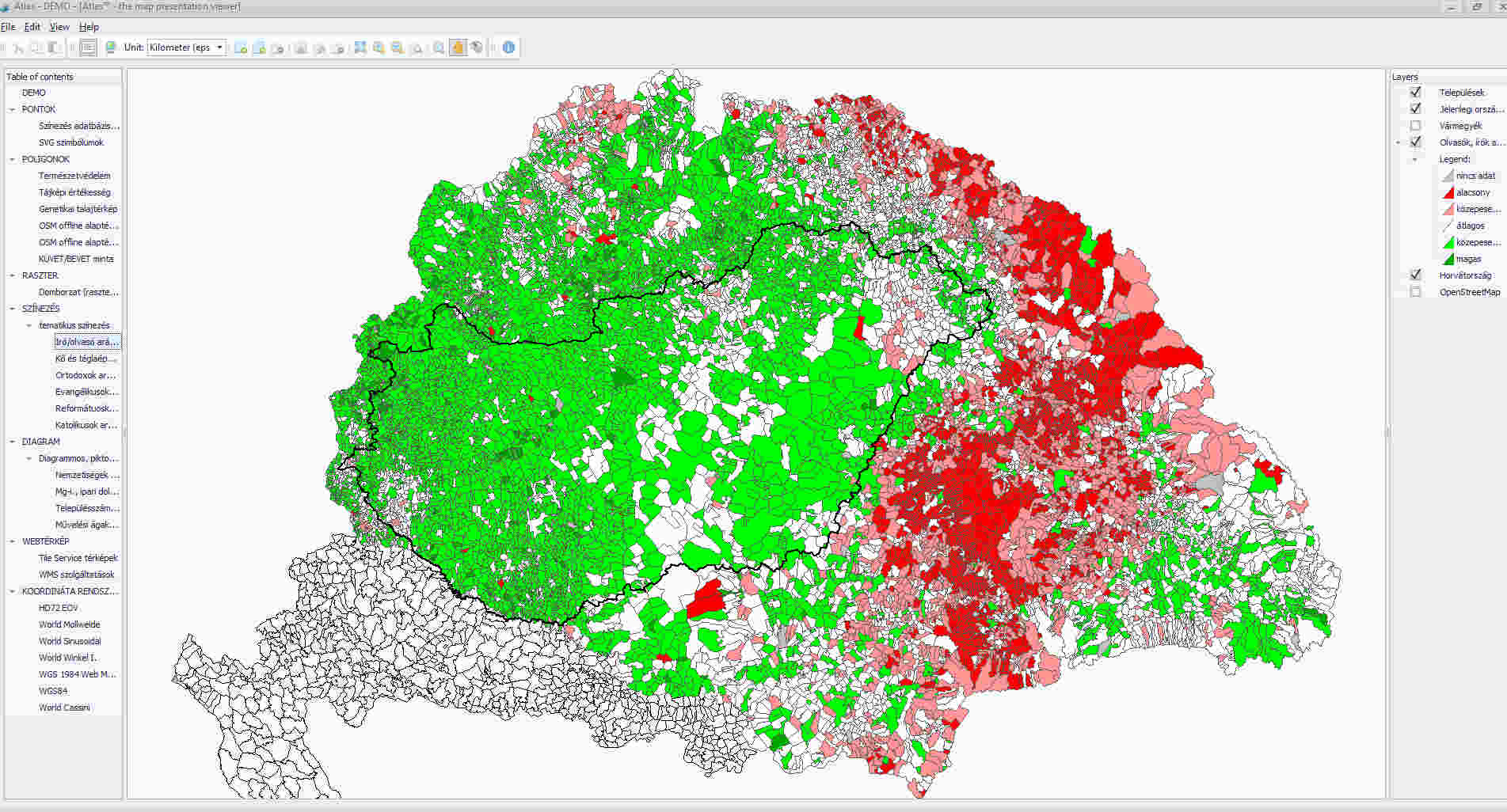Click the magnifier icon left of the hand tool
Screen dimensions: 1507x812
coord(439,47)
